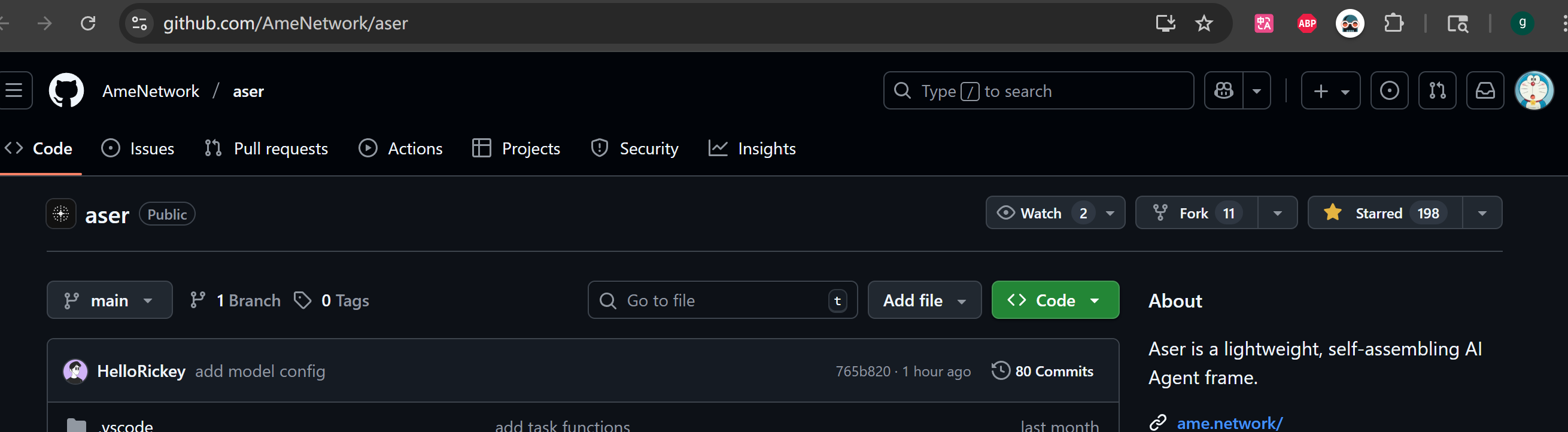The image size is (1568, 432).
Task: Bookmark this page with the star icon
Action: coord(1204,24)
